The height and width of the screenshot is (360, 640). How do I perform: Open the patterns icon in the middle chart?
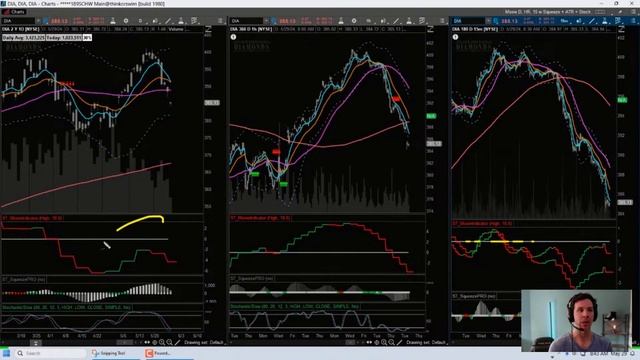click(x=422, y=21)
